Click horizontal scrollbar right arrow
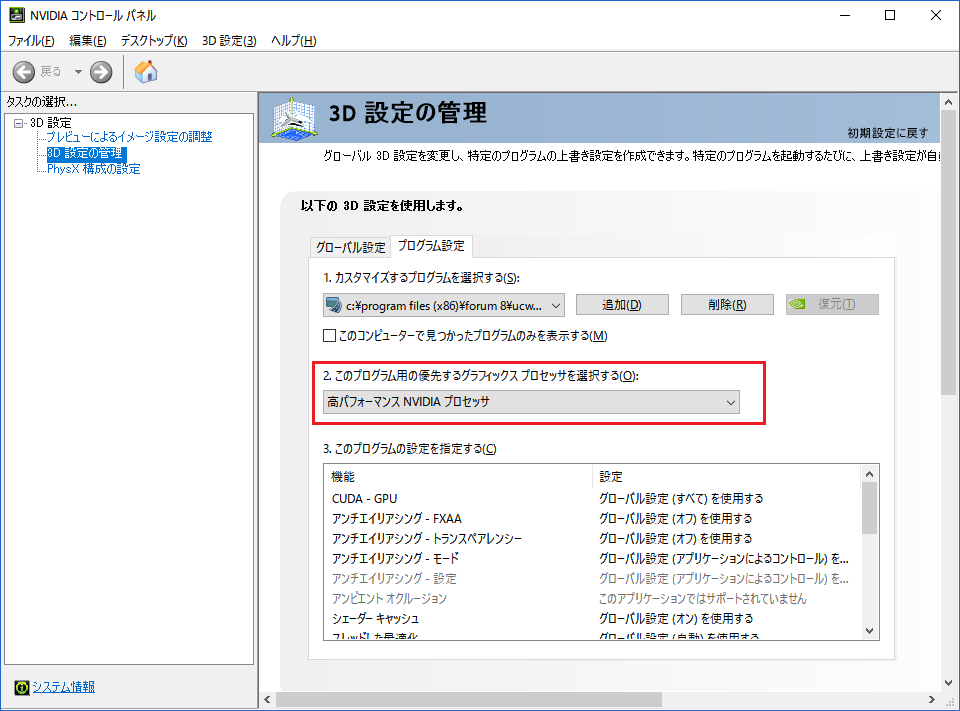Viewport: 960px width, 711px height. [x=932, y=699]
